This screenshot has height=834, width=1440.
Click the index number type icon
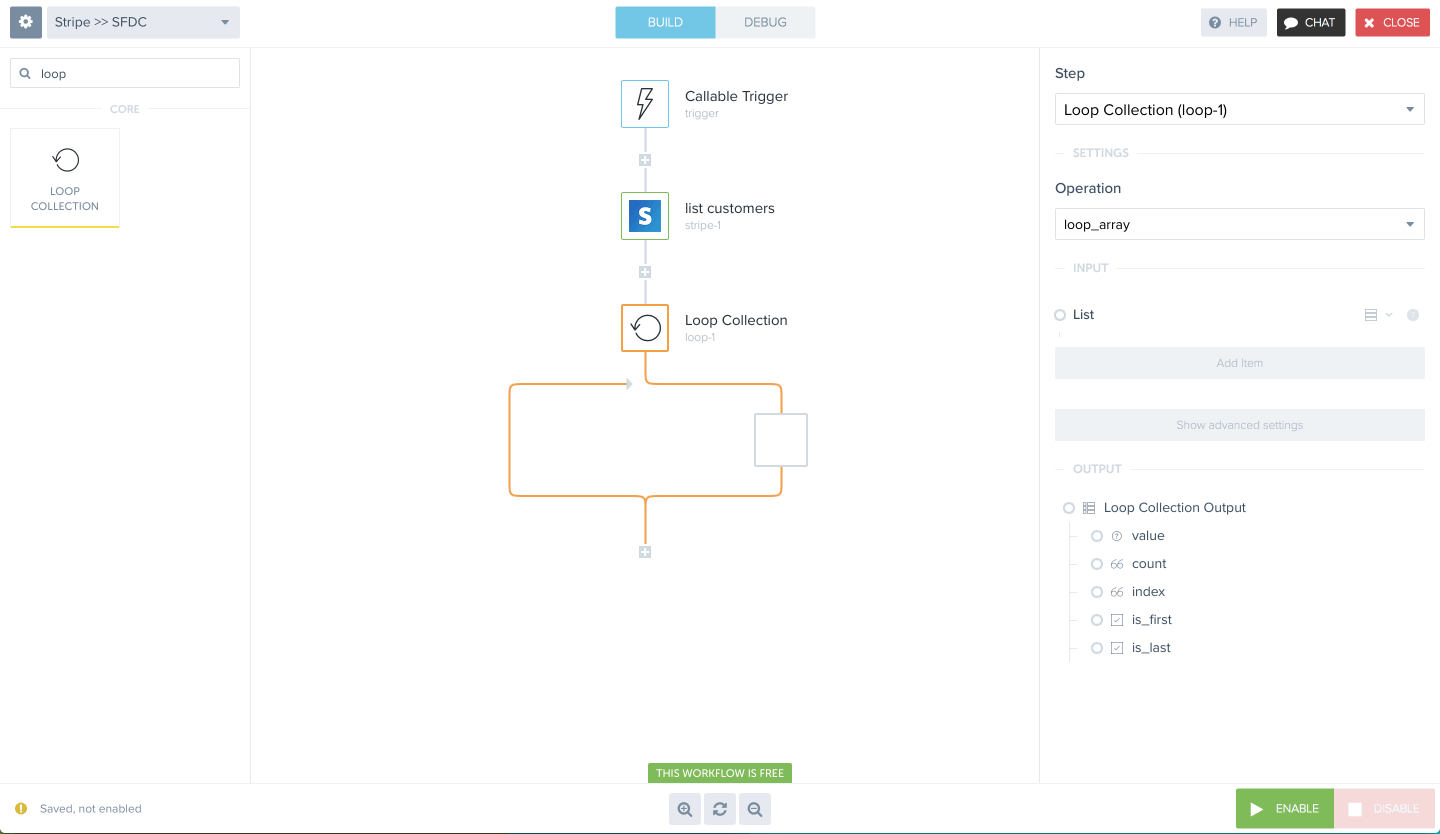1117,592
